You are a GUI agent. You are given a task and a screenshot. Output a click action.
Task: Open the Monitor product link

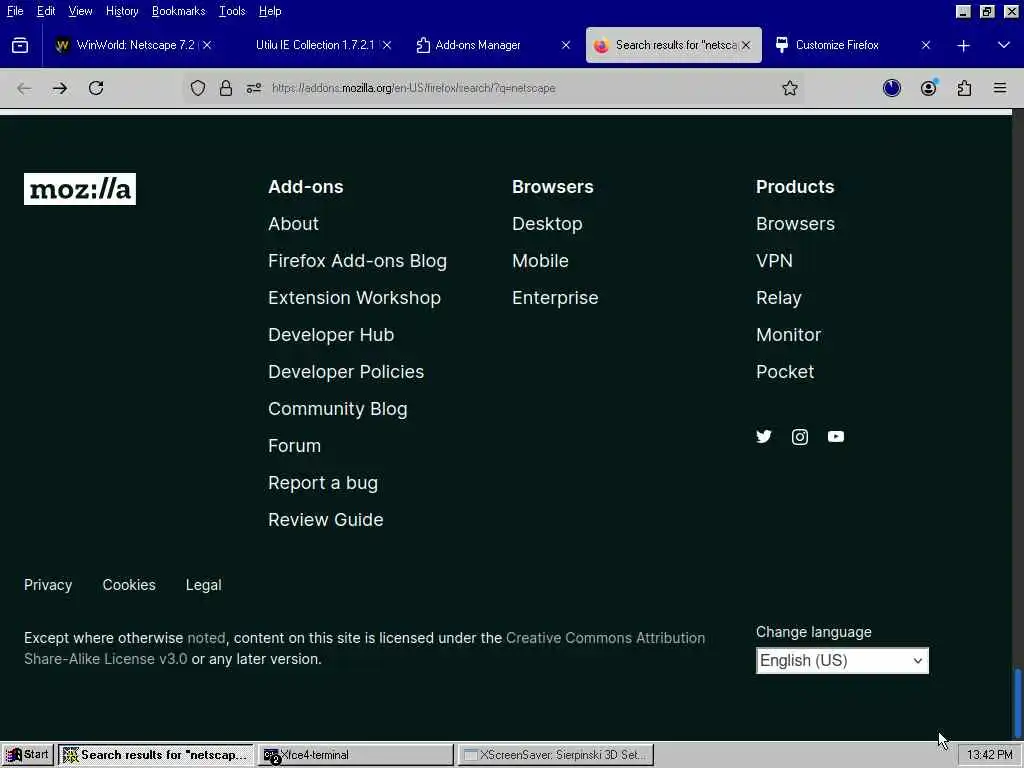tap(788, 335)
